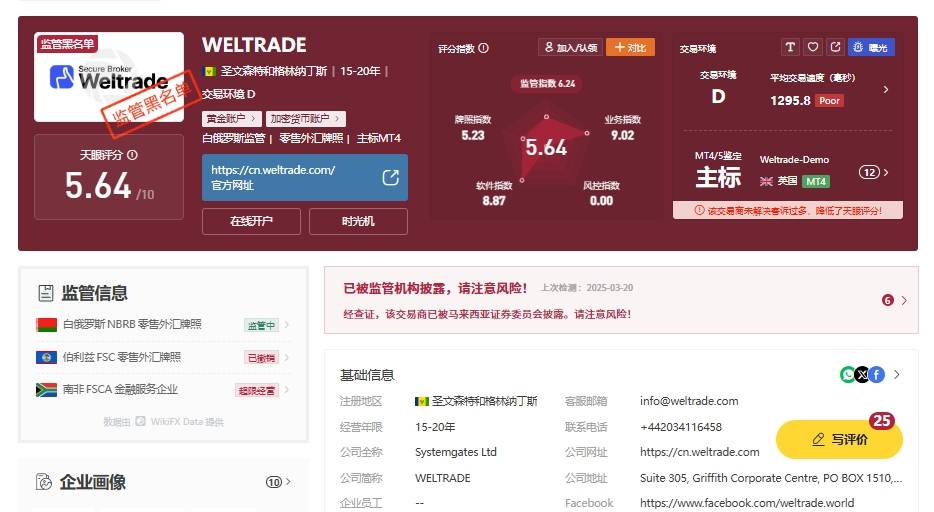934x512 pixels.
Task: Click the 加入/认领 button
Action: tap(571, 48)
